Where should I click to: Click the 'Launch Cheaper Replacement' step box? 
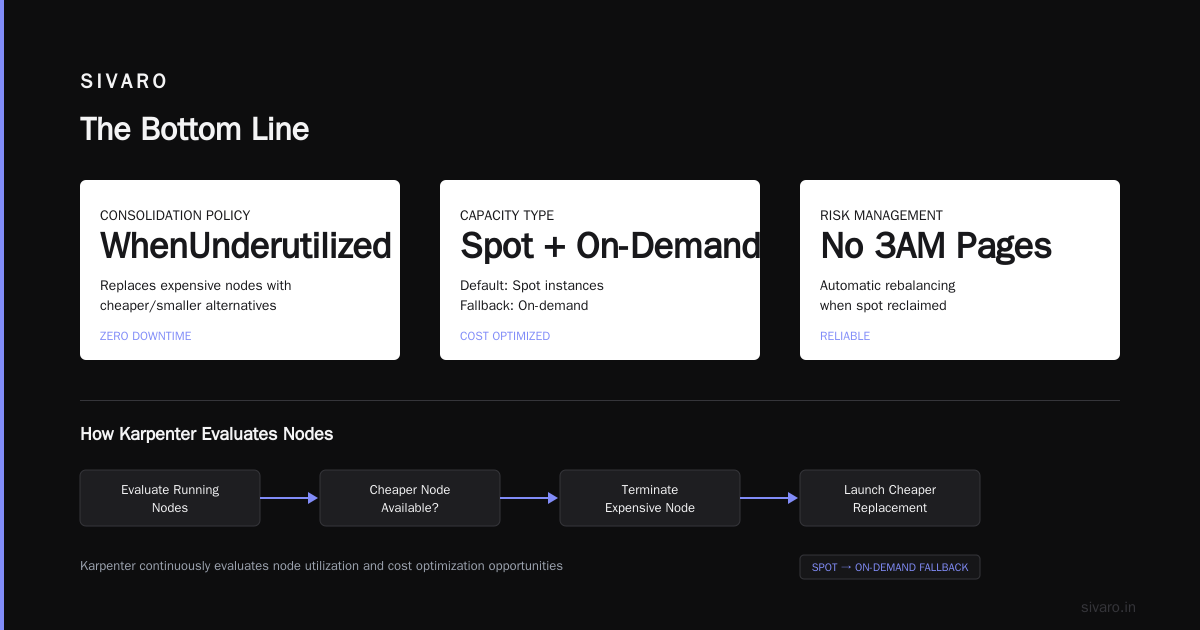(890, 498)
